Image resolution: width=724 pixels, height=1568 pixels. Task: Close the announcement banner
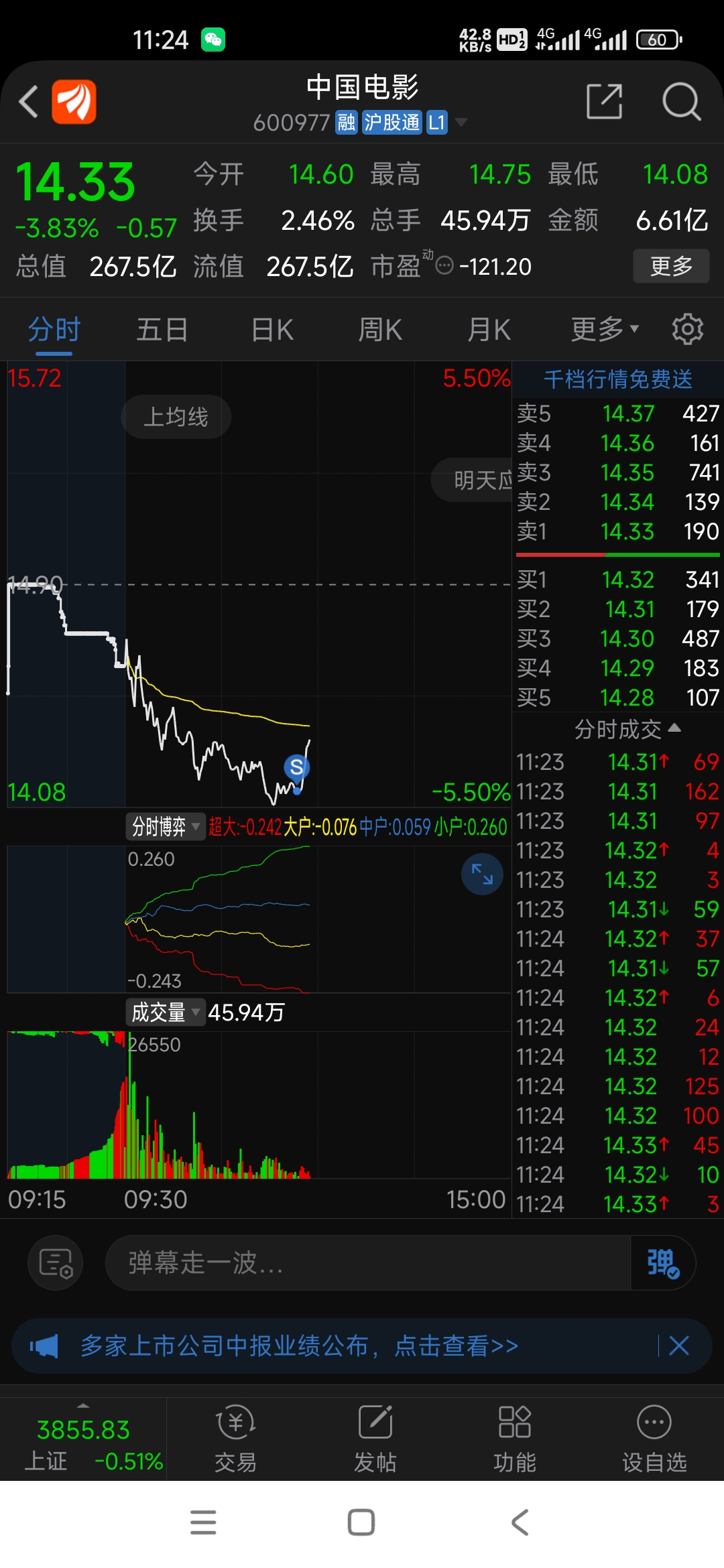pos(679,1346)
